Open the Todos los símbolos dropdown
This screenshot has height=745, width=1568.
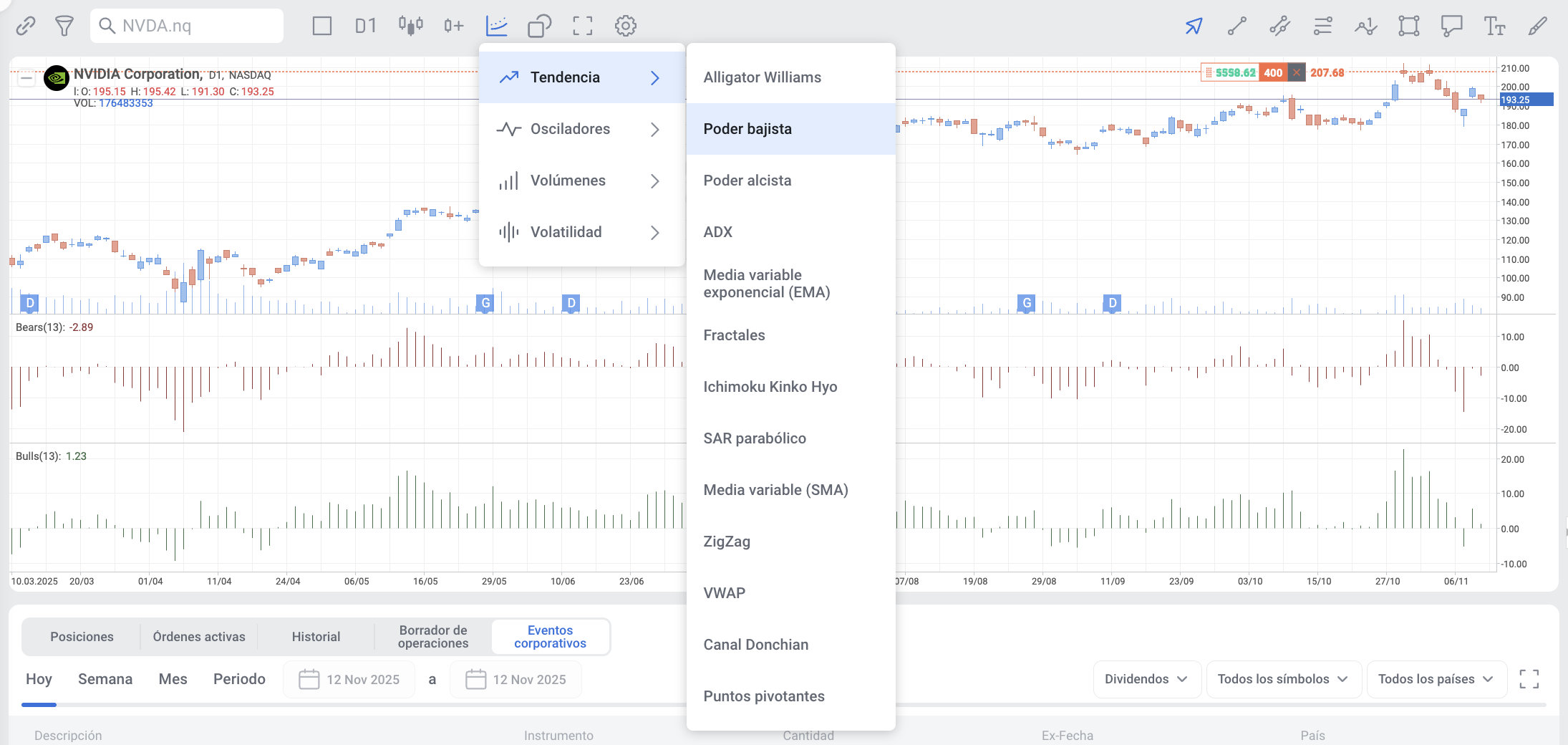pyautogui.click(x=1283, y=679)
